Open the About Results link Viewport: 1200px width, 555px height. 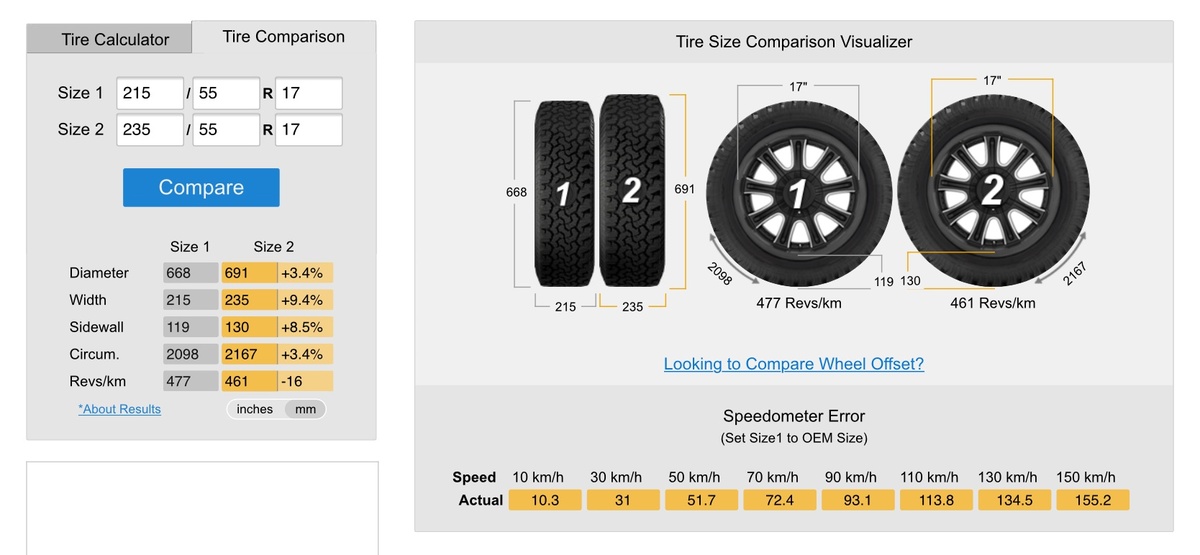[119, 409]
